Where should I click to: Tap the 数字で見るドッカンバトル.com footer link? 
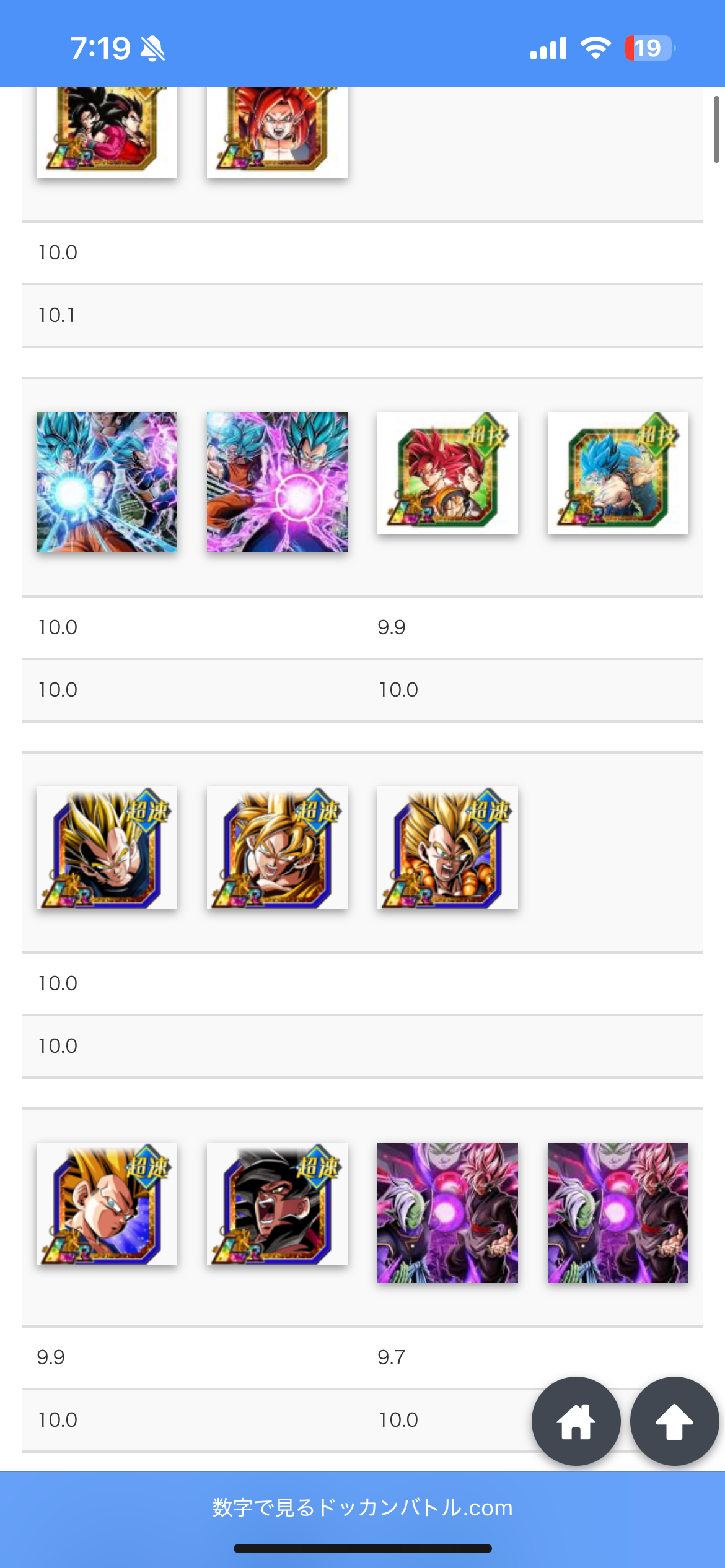point(362,1507)
